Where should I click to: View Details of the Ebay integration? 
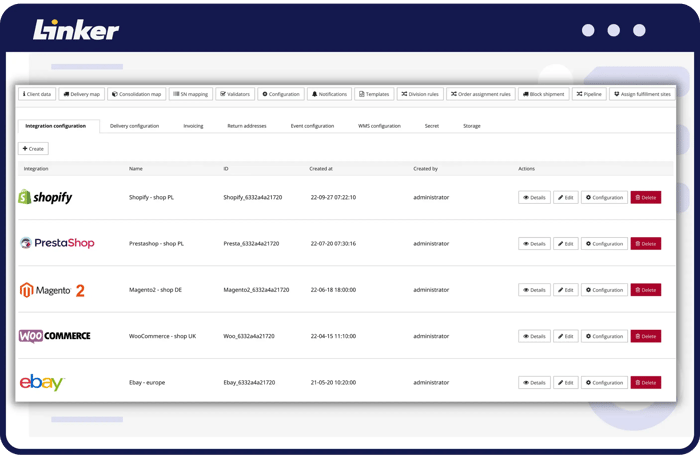click(534, 383)
